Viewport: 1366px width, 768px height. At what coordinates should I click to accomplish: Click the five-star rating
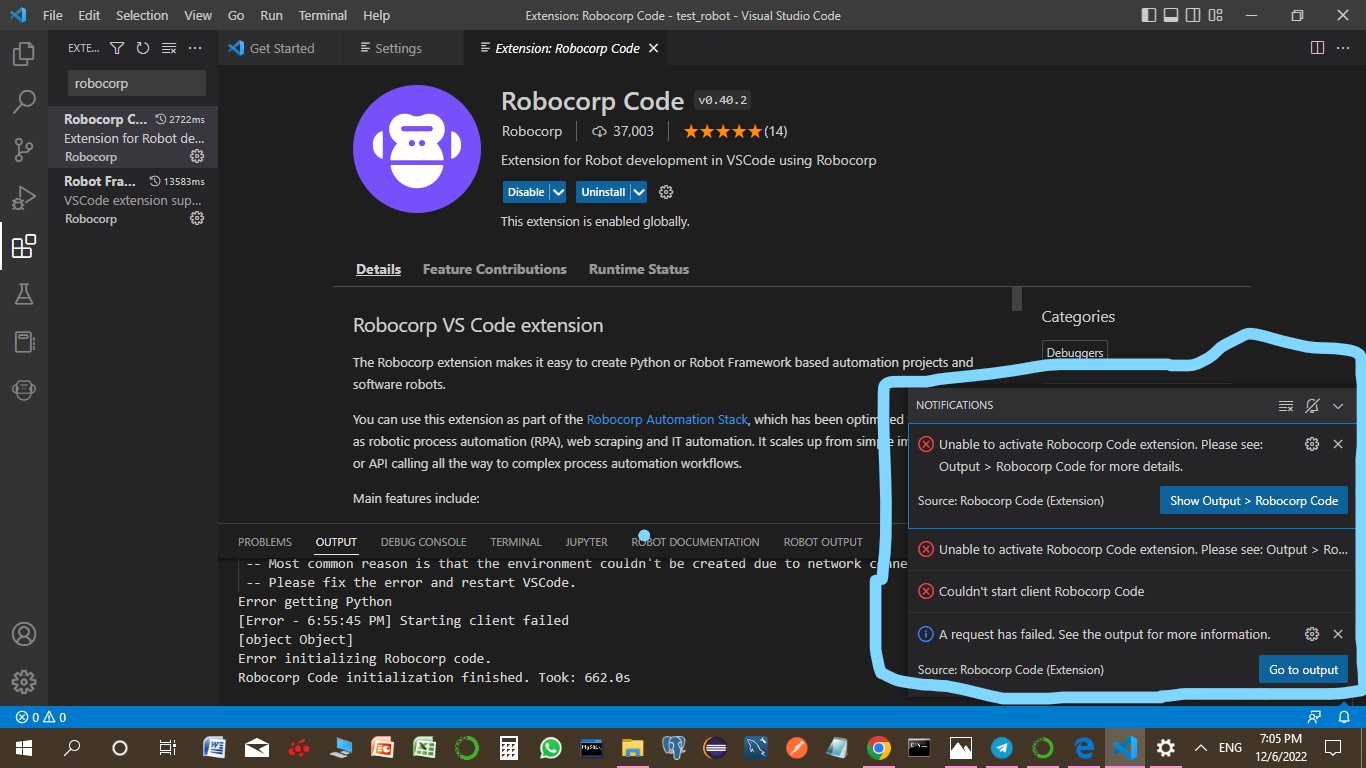(x=722, y=131)
